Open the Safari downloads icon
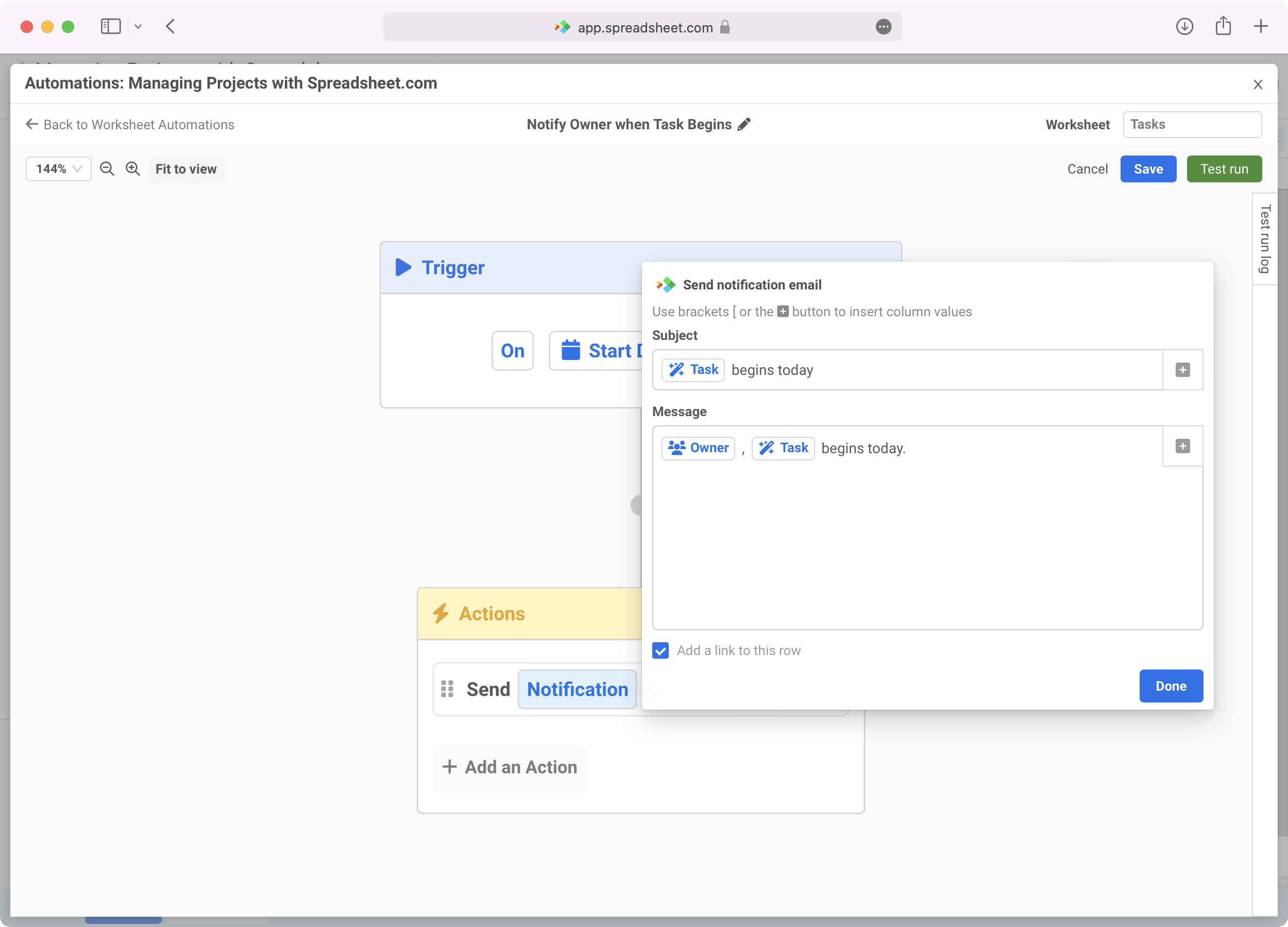 click(1184, 27)
